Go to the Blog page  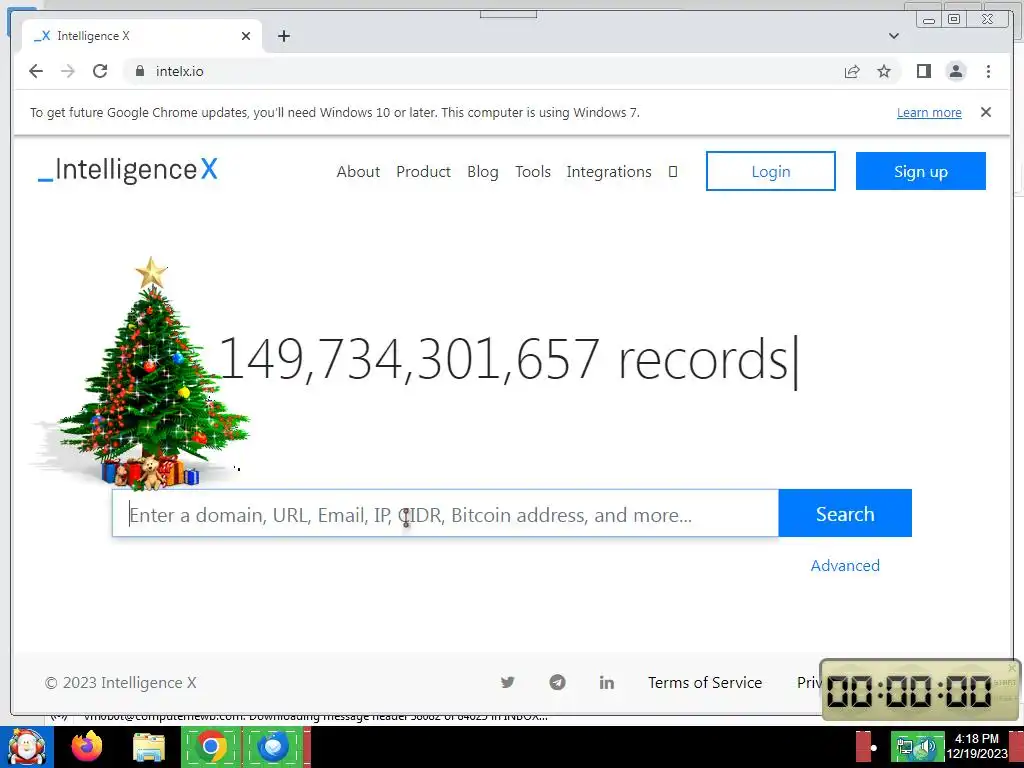click(x=483, y=172)
